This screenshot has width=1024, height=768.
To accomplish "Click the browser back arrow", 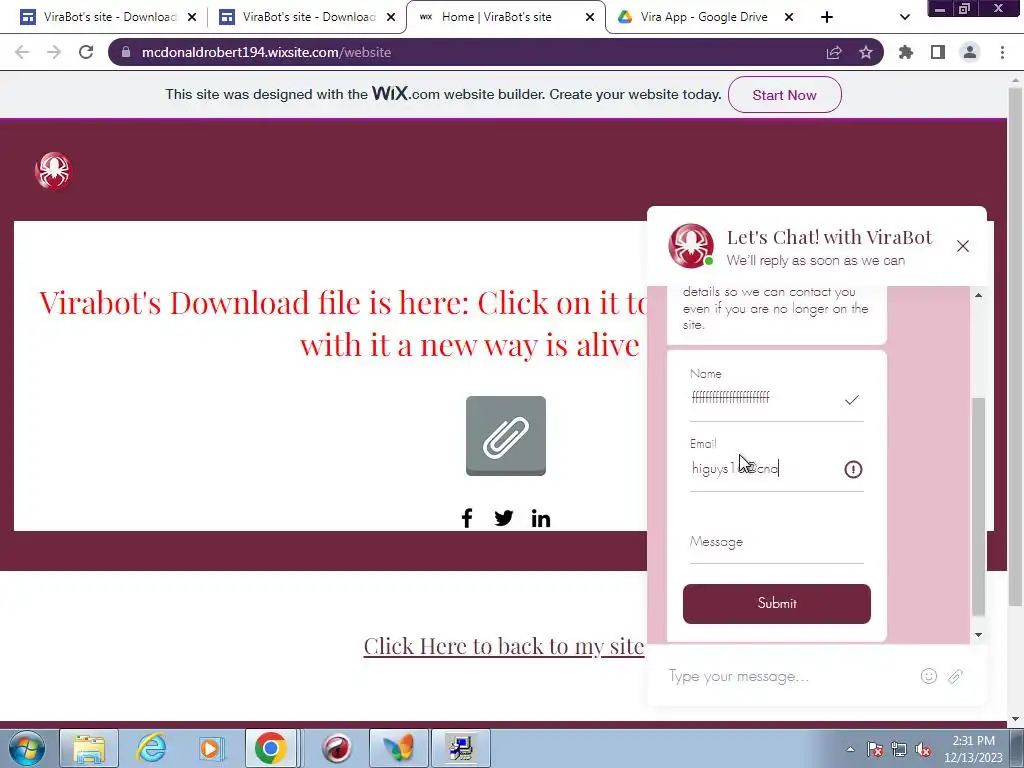I will tap(22, 52).
